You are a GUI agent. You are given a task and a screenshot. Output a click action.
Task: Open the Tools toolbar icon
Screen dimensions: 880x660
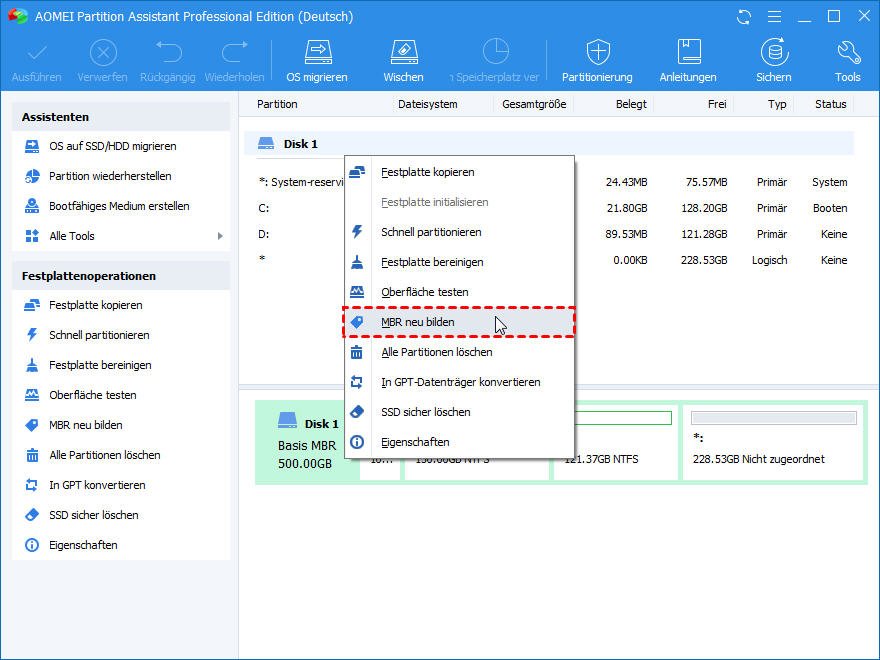[847, 60]
